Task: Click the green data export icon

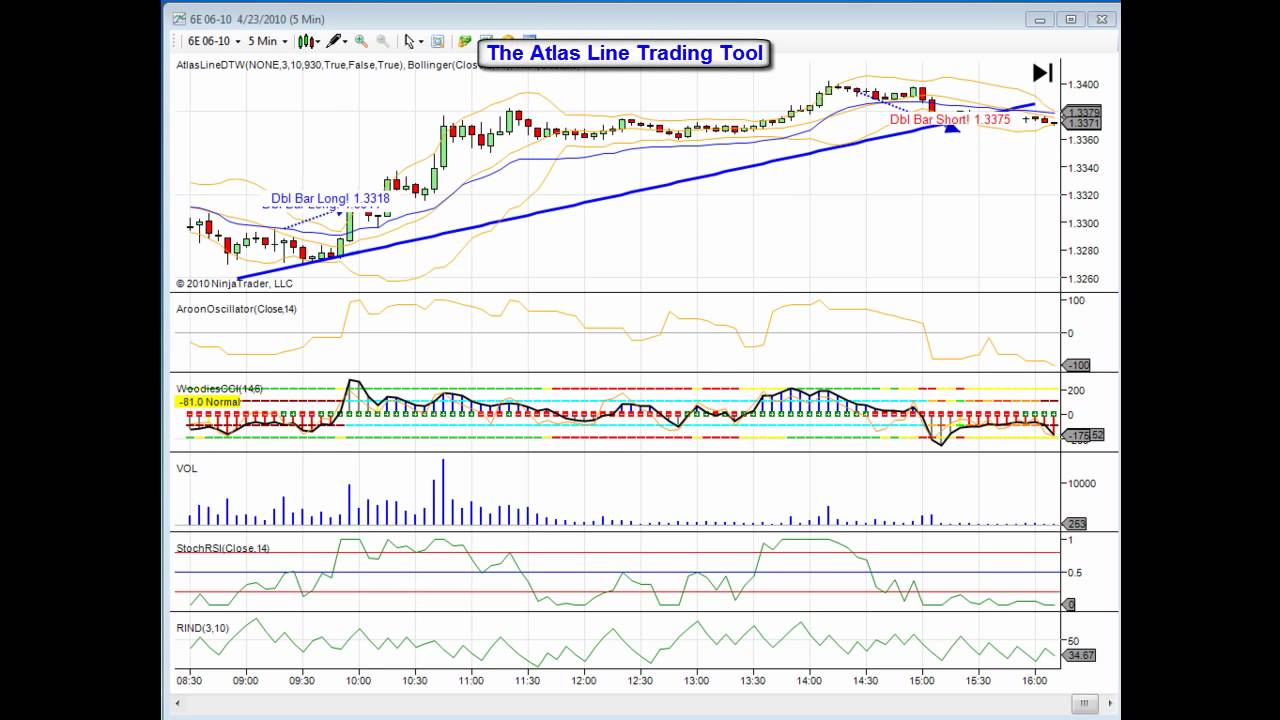Action: pos(464,41)
